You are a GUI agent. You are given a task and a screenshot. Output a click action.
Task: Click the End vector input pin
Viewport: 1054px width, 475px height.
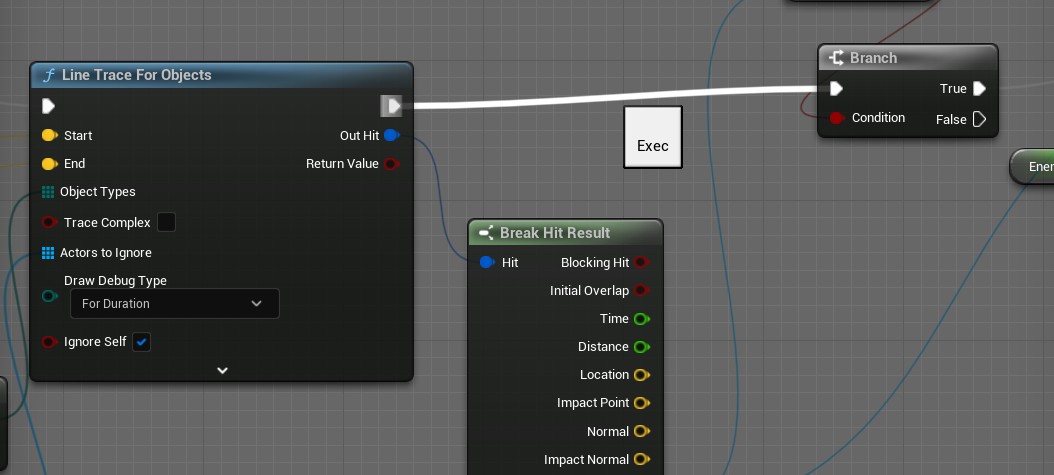49,163
